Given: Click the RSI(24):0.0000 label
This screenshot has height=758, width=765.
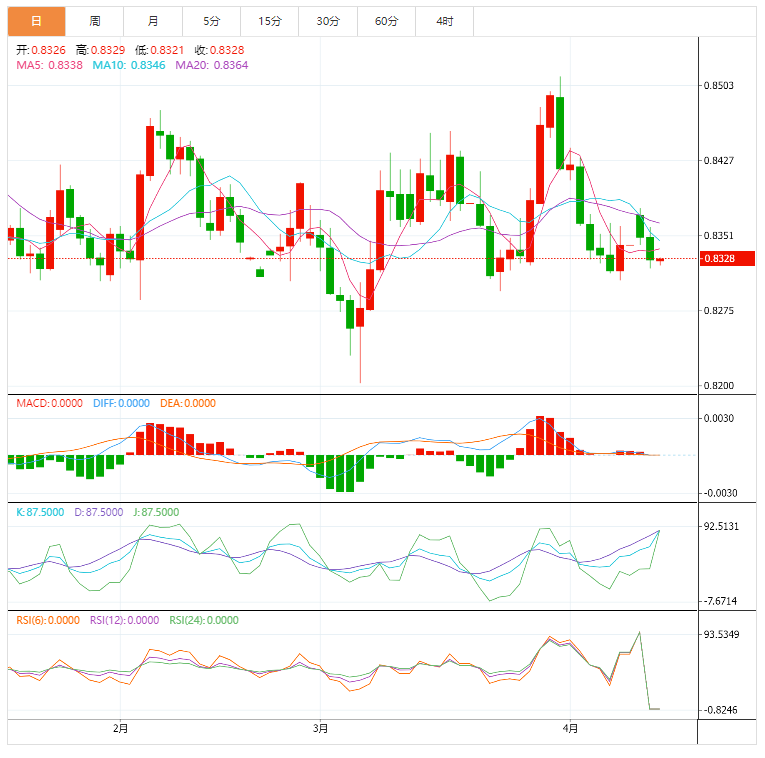Looking at the screenshot, I should [204, 620].
